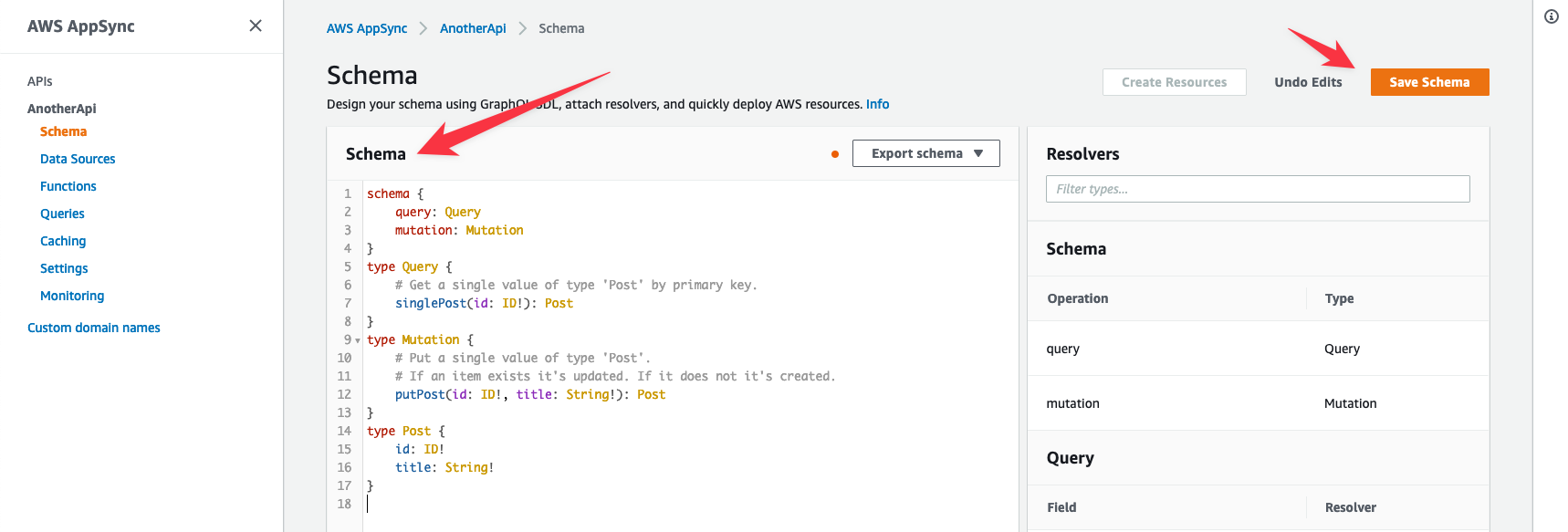This screenshot has width=1568, height=532.
Task: Click the Save Schema button
Action: pos(1429,82)
